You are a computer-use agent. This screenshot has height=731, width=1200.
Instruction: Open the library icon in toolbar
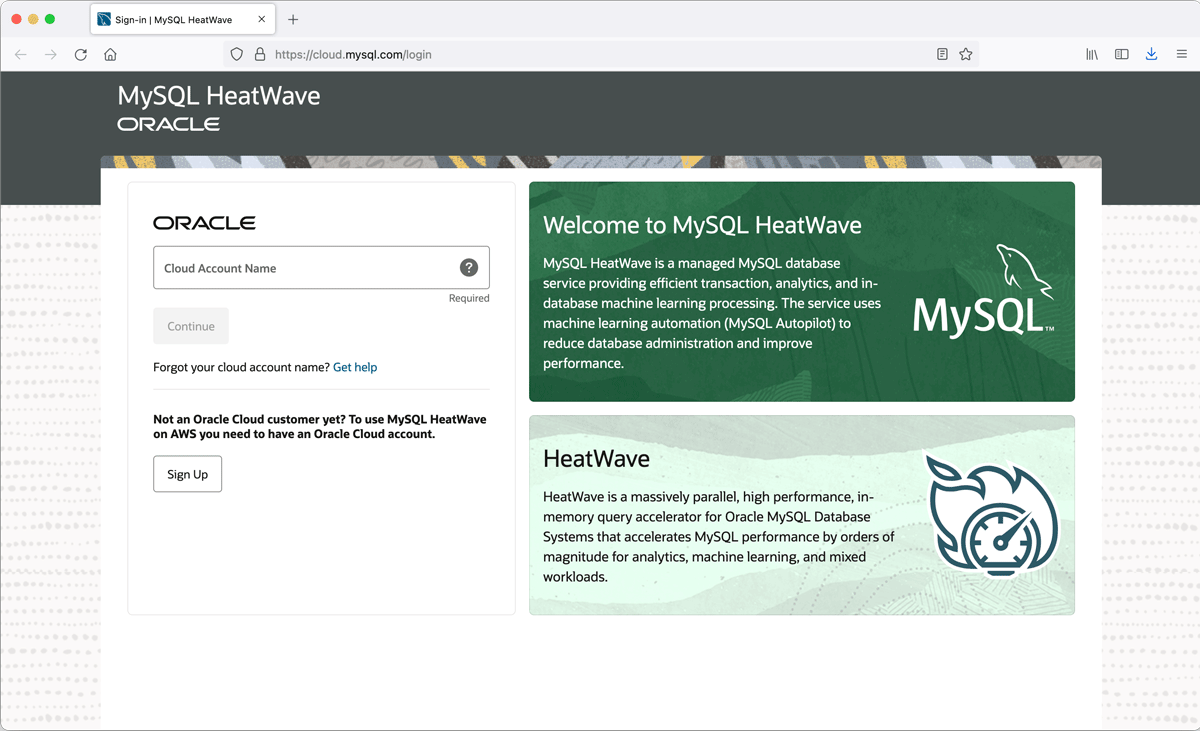click(1092, 54)
